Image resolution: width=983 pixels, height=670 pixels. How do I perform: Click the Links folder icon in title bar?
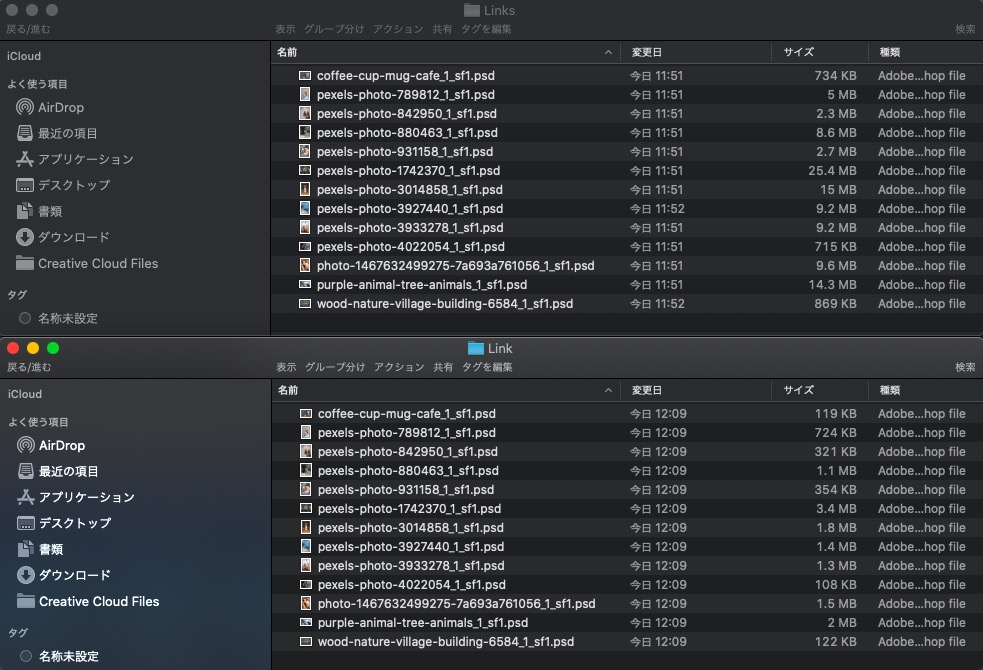[471, 10]
